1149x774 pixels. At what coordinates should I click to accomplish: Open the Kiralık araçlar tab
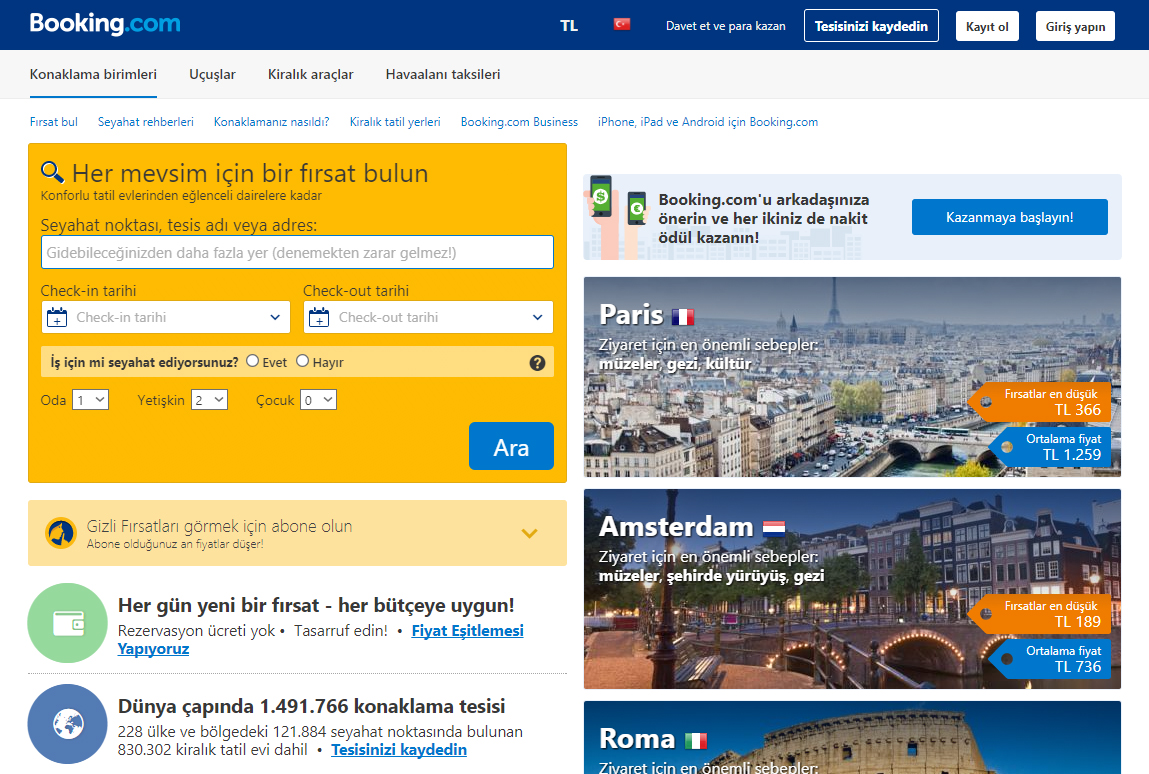[x=311, y=74]
